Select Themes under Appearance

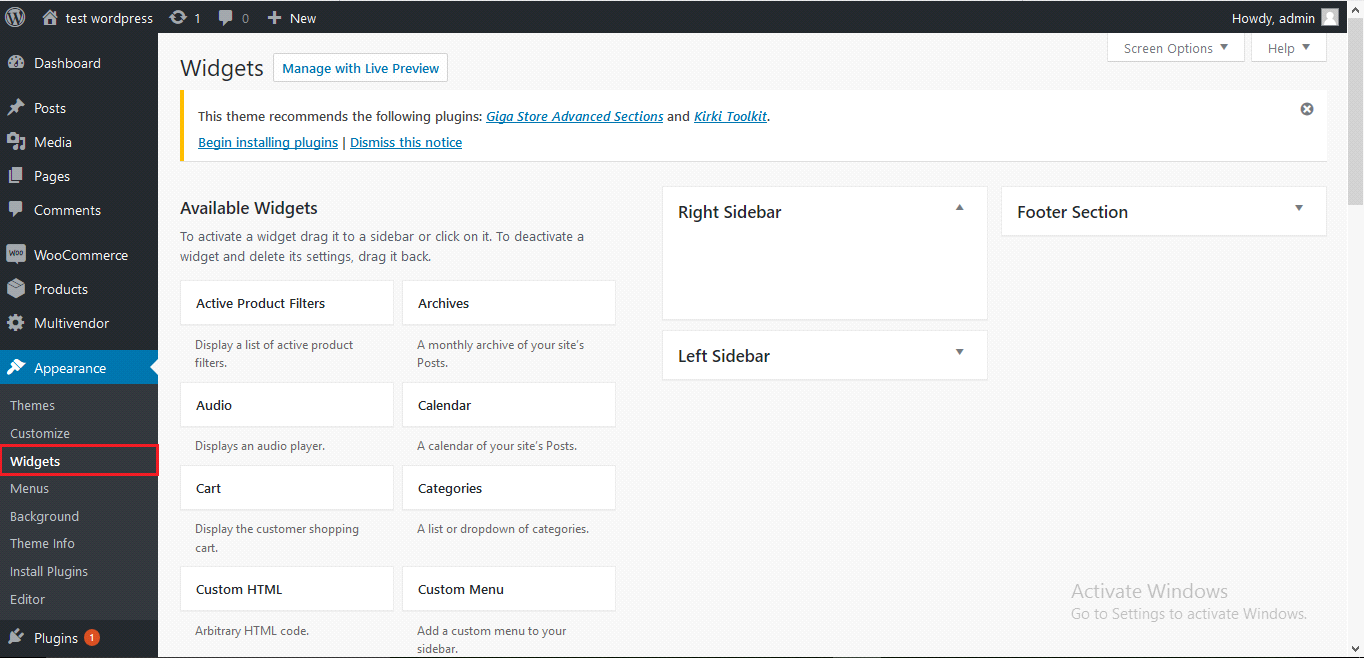(32, 405)
